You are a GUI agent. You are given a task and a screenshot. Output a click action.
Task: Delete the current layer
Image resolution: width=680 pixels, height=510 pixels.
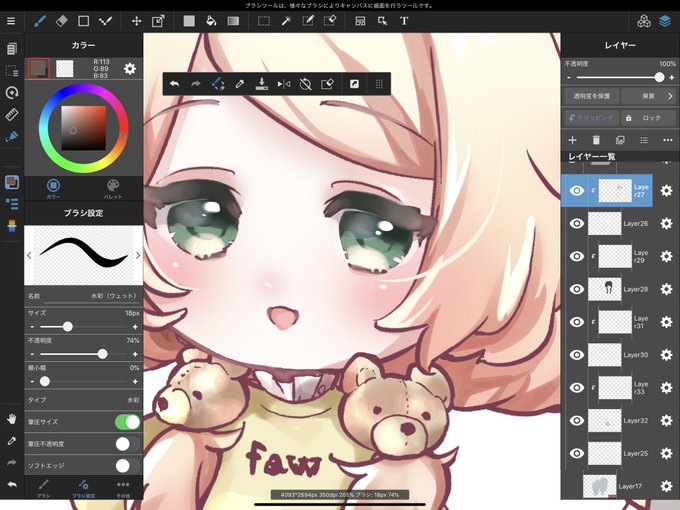coord(596,140)
